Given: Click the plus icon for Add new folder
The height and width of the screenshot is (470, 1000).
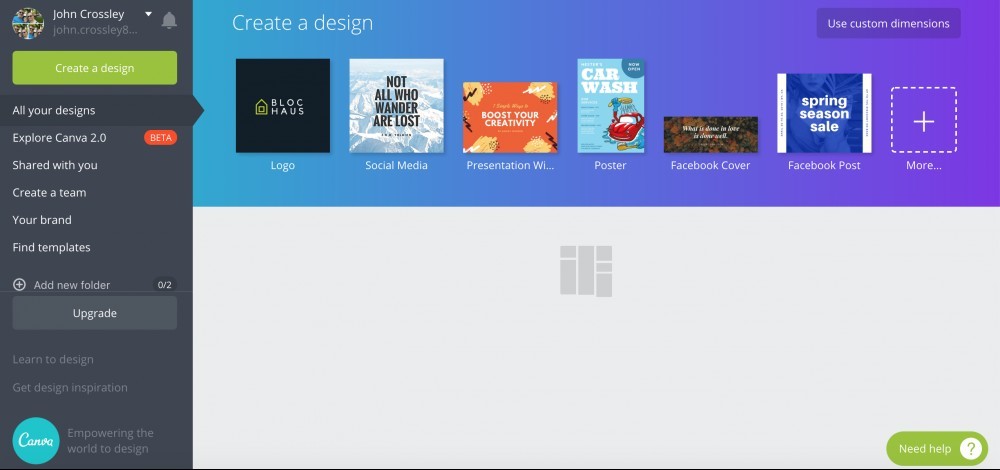Looking at the screenshot, I should pyautogui.click(x=20, y=285).
